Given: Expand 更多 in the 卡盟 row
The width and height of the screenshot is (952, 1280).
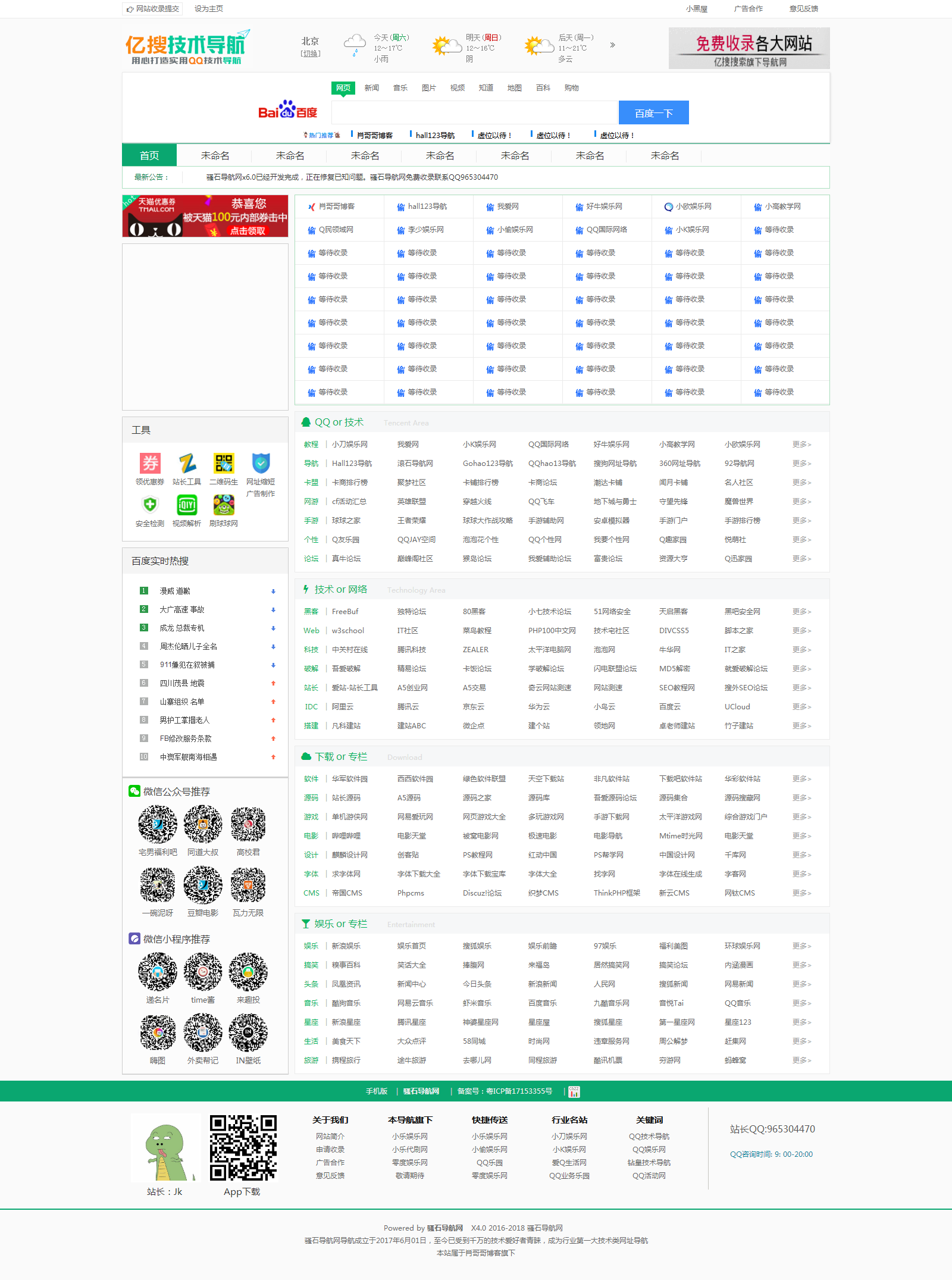Looking at the screenshot, I should coord(801,483).
